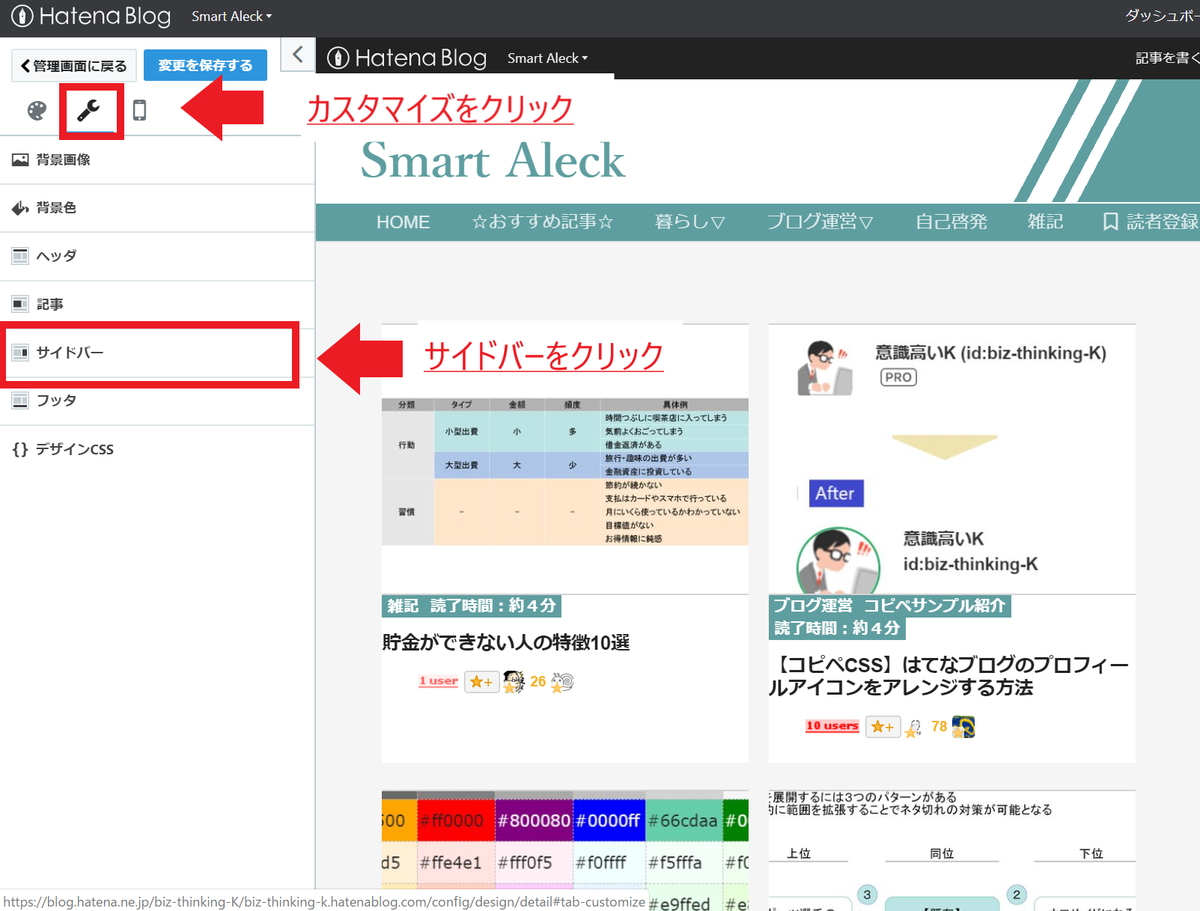Open the profile icon article thumbnail
The image size is (1200, 911).
click(952, 460)
